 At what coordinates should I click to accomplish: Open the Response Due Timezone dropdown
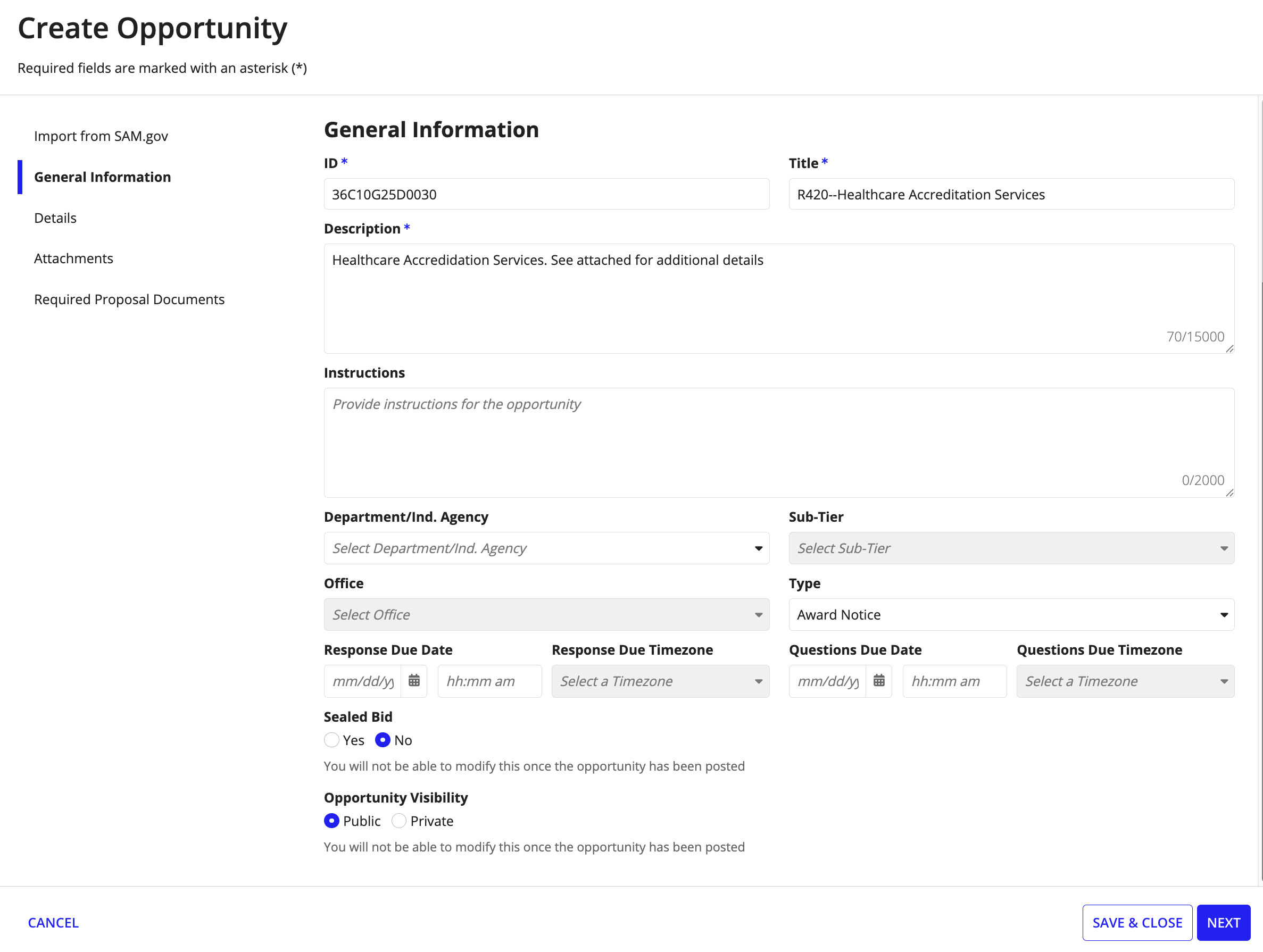[661, 681]
